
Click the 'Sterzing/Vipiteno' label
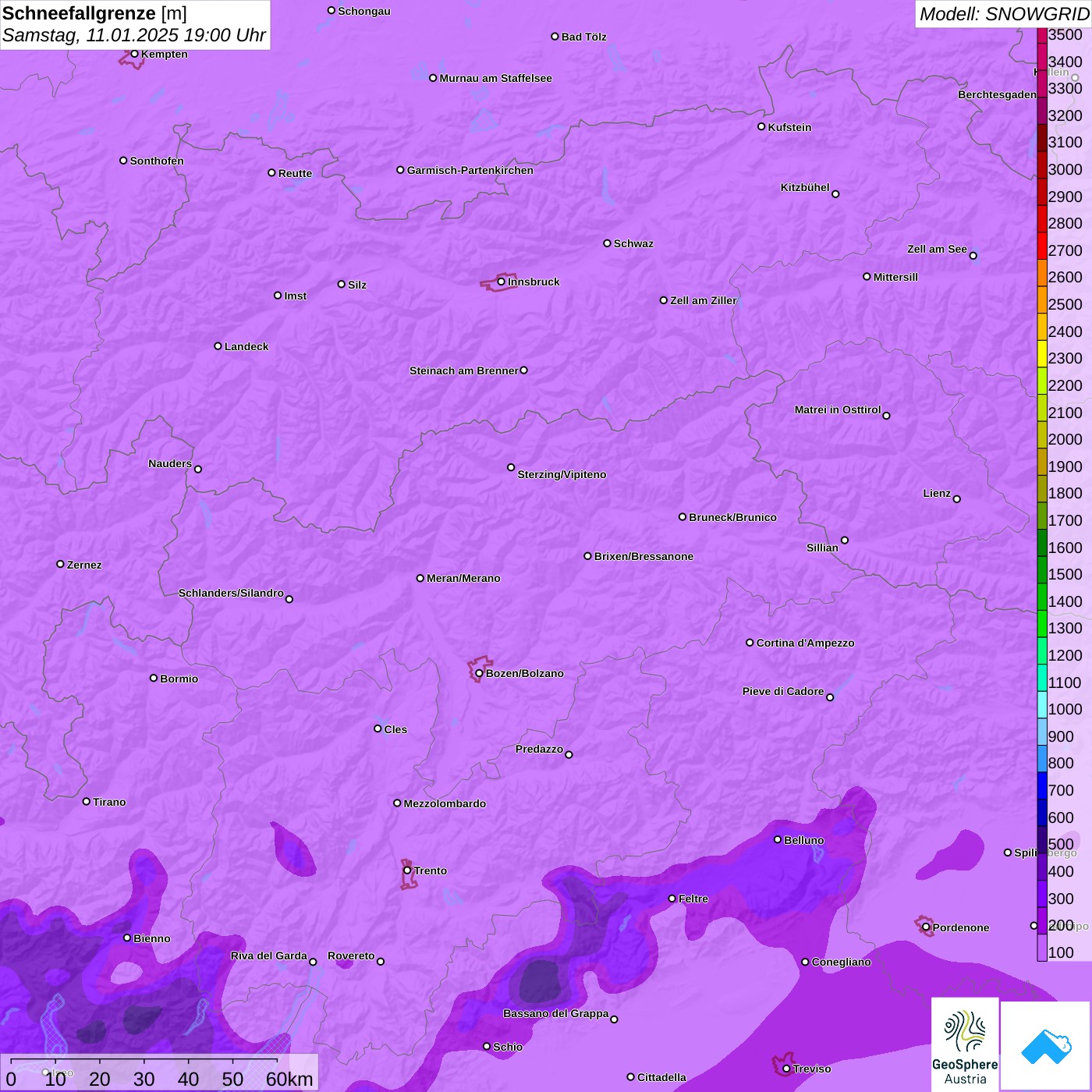pyautogui.click(x=562, y=474)
